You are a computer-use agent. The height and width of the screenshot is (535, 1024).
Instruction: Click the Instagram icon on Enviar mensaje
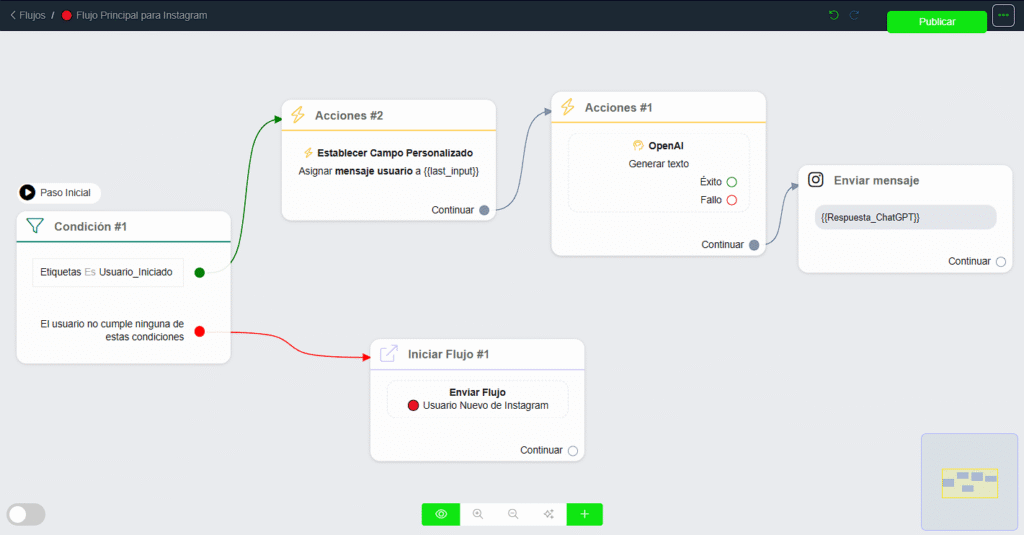click(x=816, y=180)
